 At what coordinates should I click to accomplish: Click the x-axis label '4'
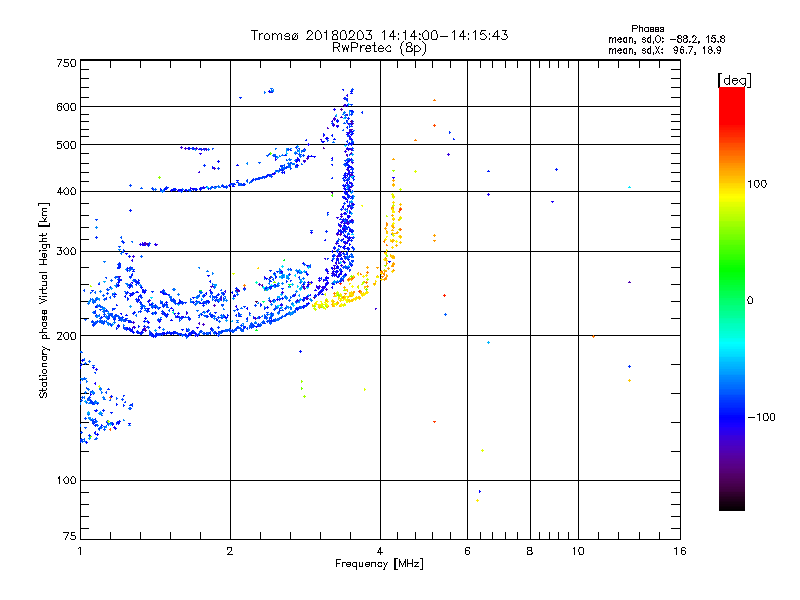point(380,551)
